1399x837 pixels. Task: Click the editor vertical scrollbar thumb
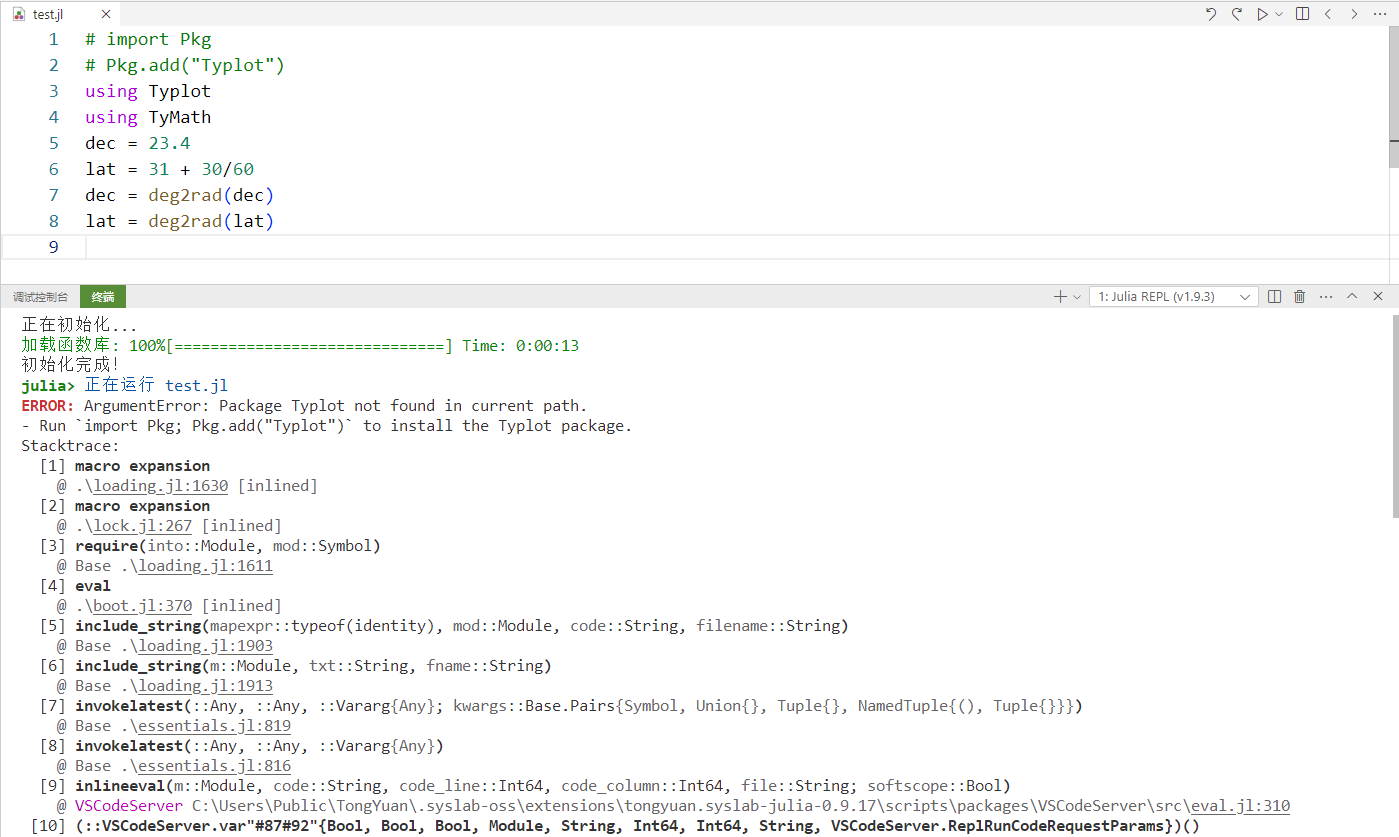pyautogui.click(x=1393, y=96)
